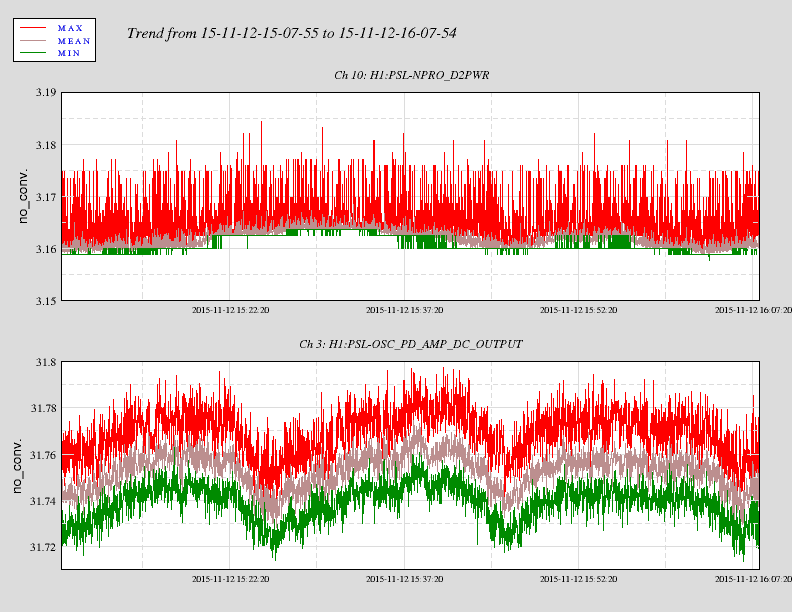Screen dimensions: 792x612
Task: Click the 3.16 y-axis label in top chart
Action: 45,249
